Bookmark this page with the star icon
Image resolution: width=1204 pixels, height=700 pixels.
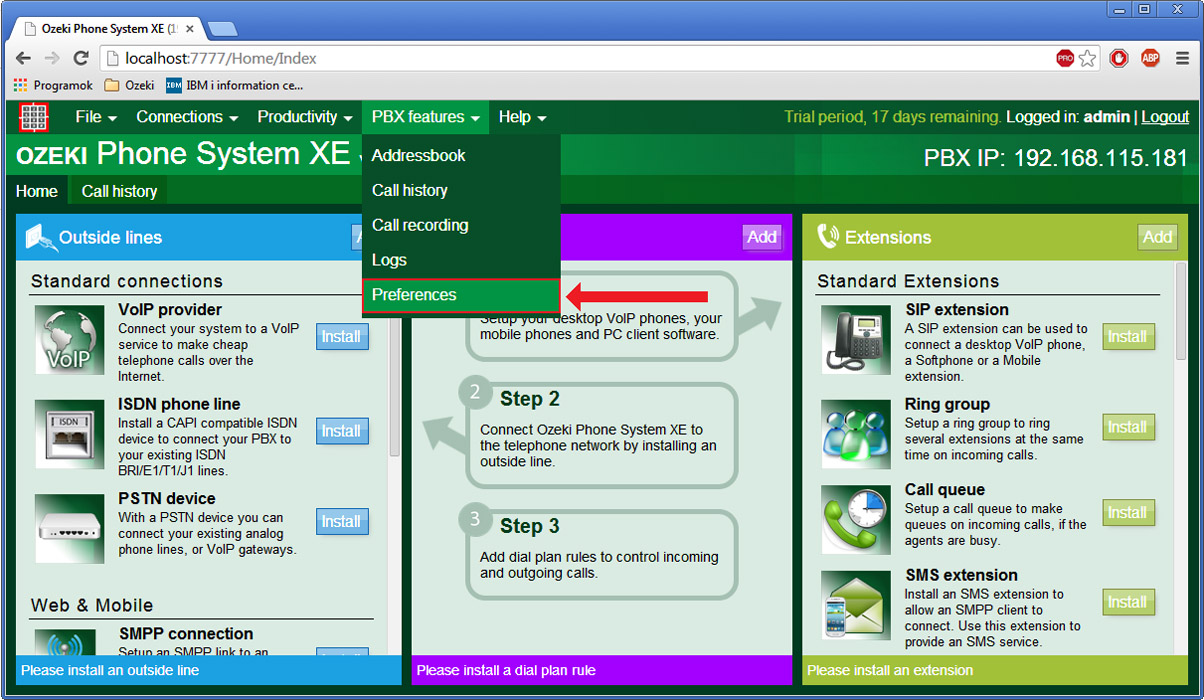pyautogui.click(x=1087, y=59)
